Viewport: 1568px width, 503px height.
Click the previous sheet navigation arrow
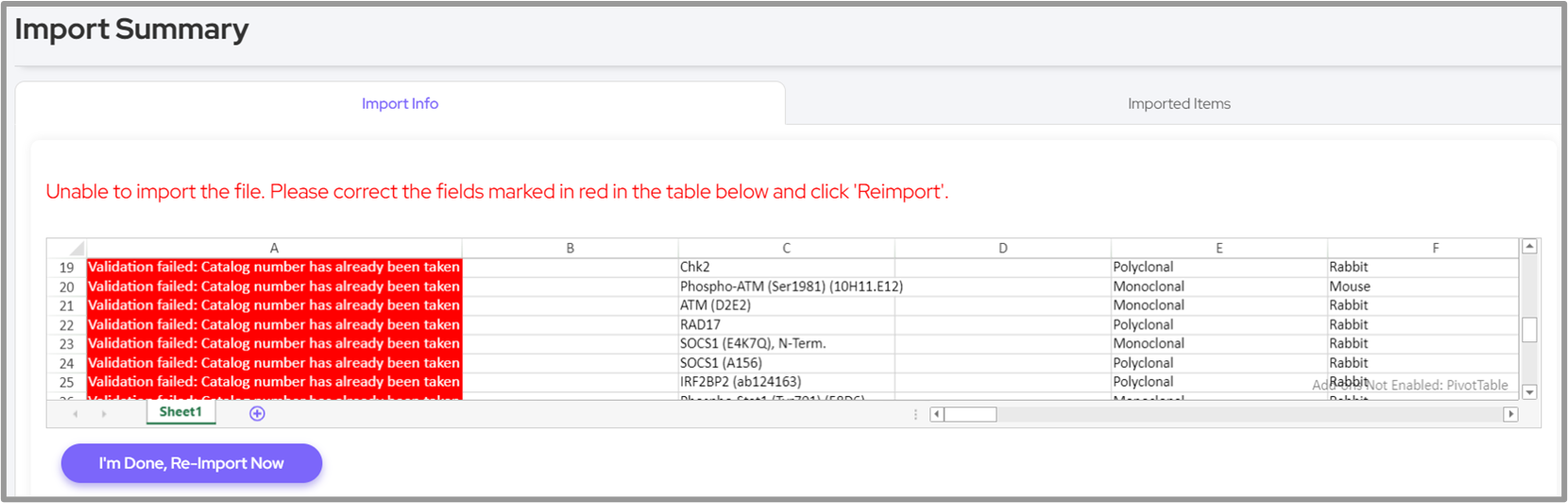click(76, 414)
